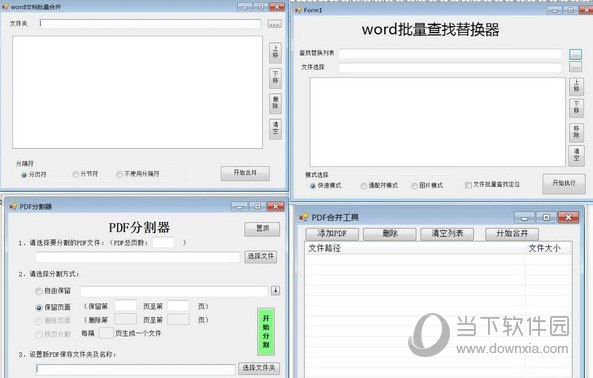Click 删除 in the Word merge window

(275, 103)
